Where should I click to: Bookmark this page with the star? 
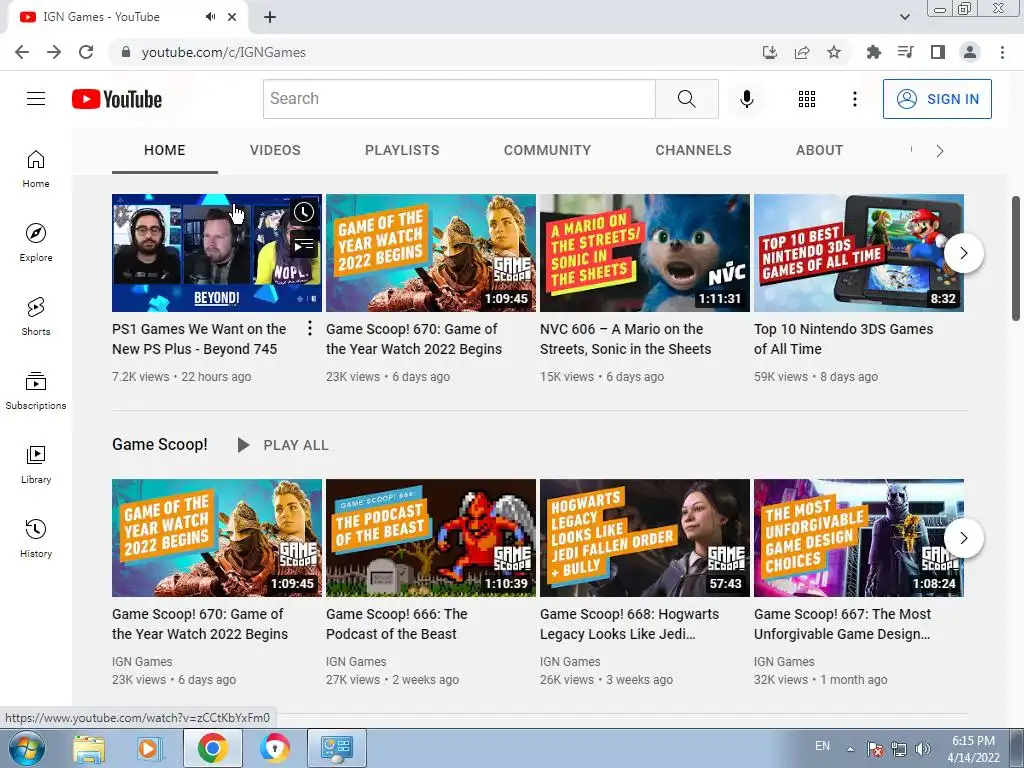(x=834, y=52)
